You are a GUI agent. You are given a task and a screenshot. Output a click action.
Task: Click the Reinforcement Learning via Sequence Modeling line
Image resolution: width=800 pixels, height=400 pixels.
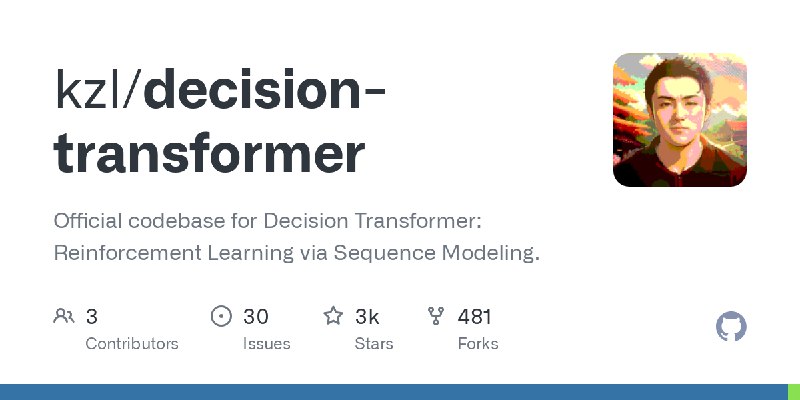point(296,253)
